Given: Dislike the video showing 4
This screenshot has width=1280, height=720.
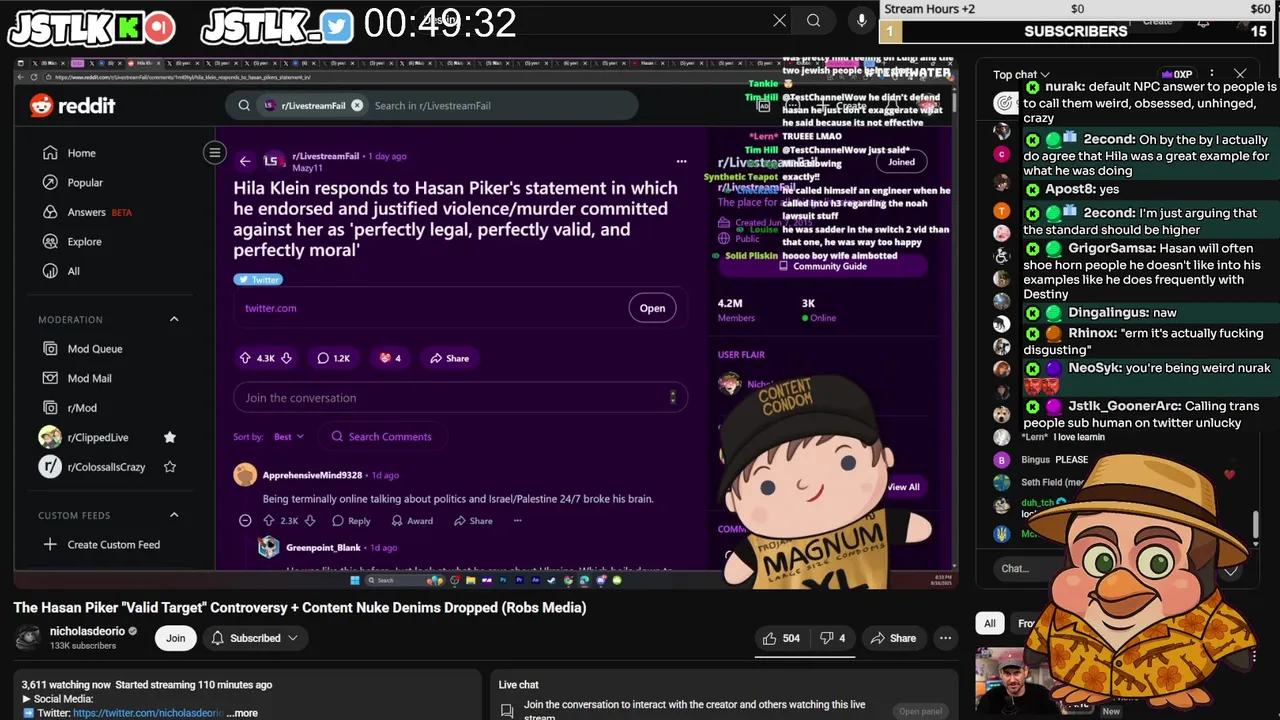Looking at the screenshot, I should [833, 638].
